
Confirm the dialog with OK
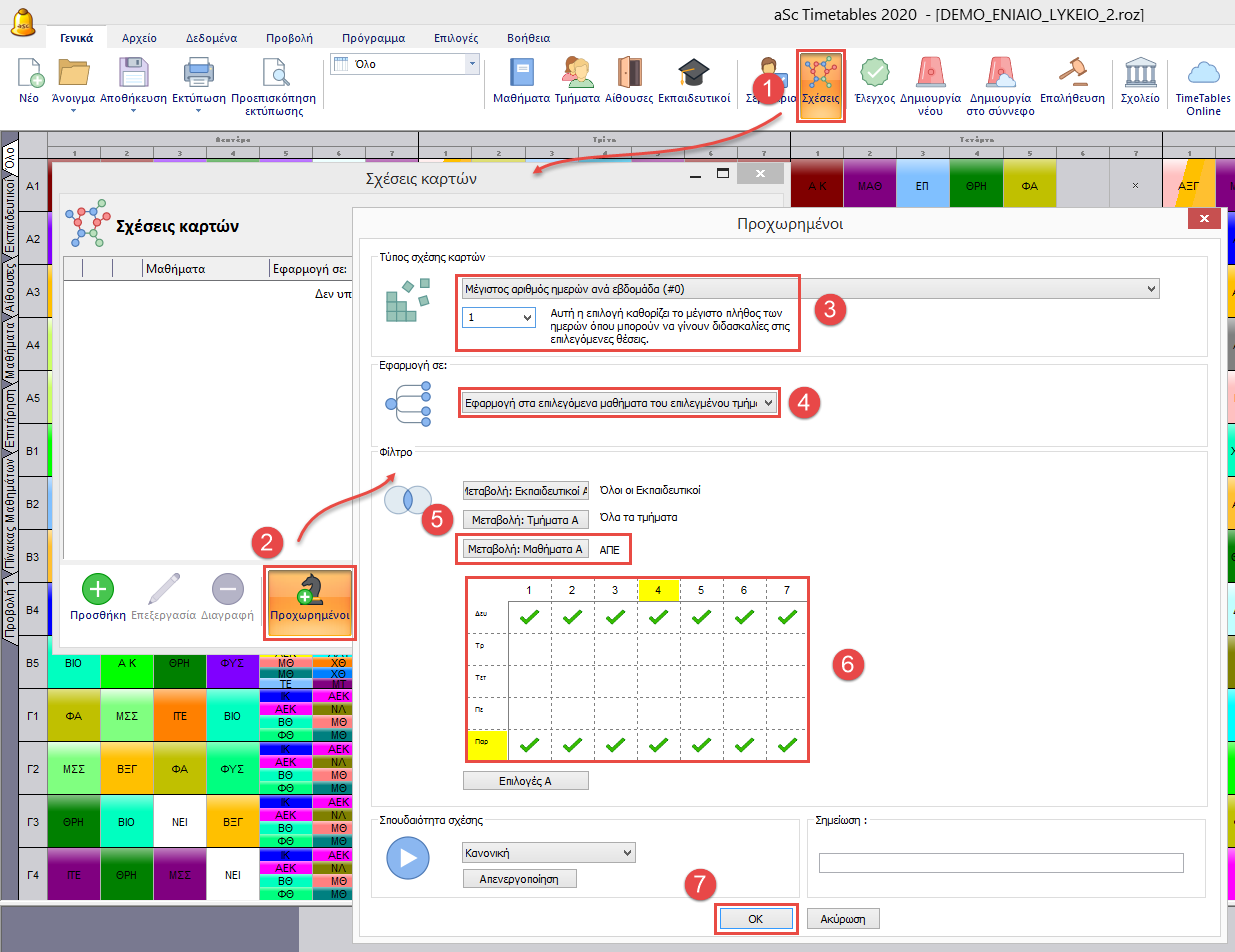pos(756,918)
